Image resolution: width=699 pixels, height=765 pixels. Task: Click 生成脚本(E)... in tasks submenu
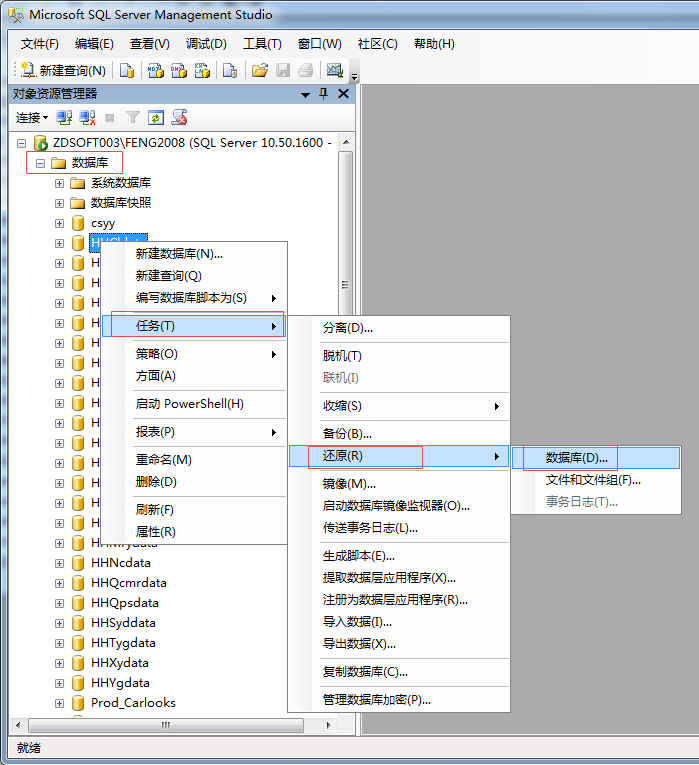coord(399,556)
